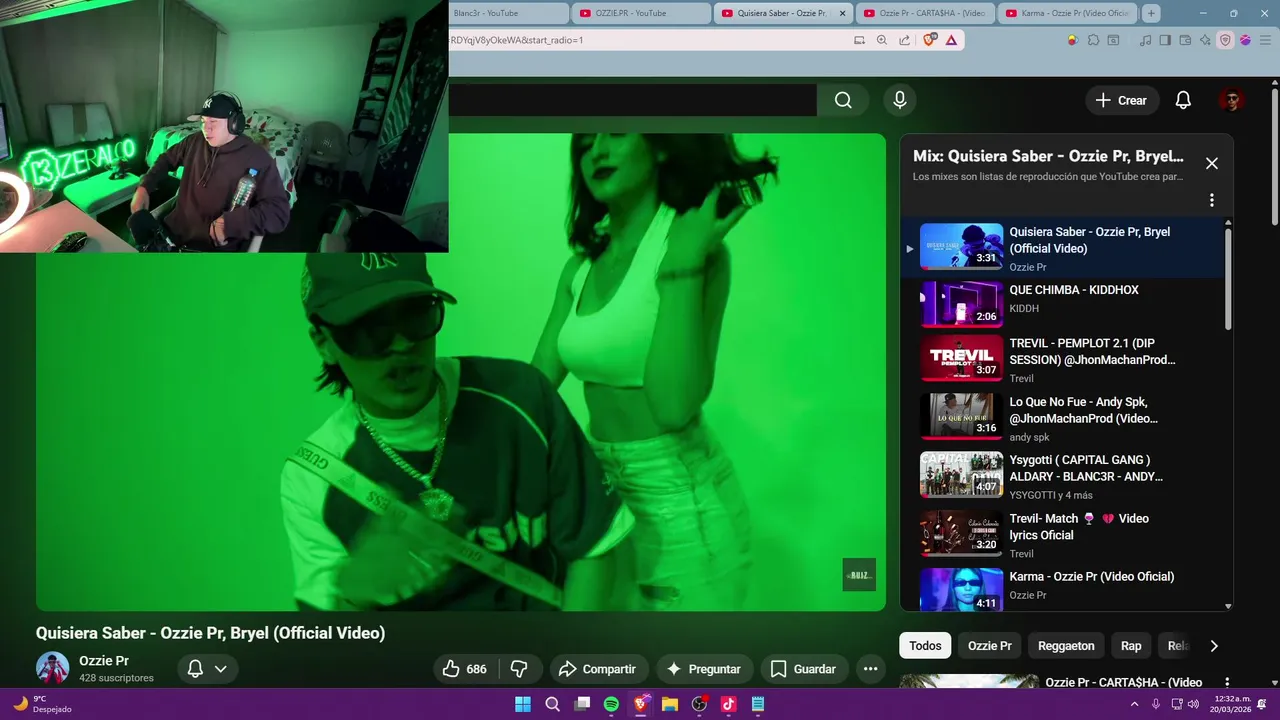Select the Ozzie Pr filter chip
The image size is (1280, 720).
989,646
